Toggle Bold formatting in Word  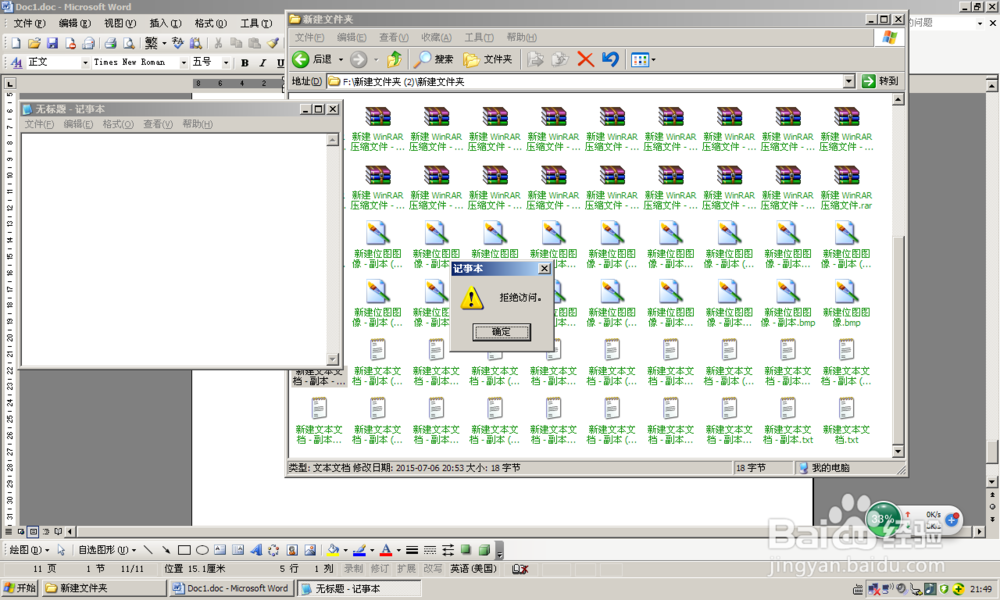pyautogui.click(x=245, y=62)
